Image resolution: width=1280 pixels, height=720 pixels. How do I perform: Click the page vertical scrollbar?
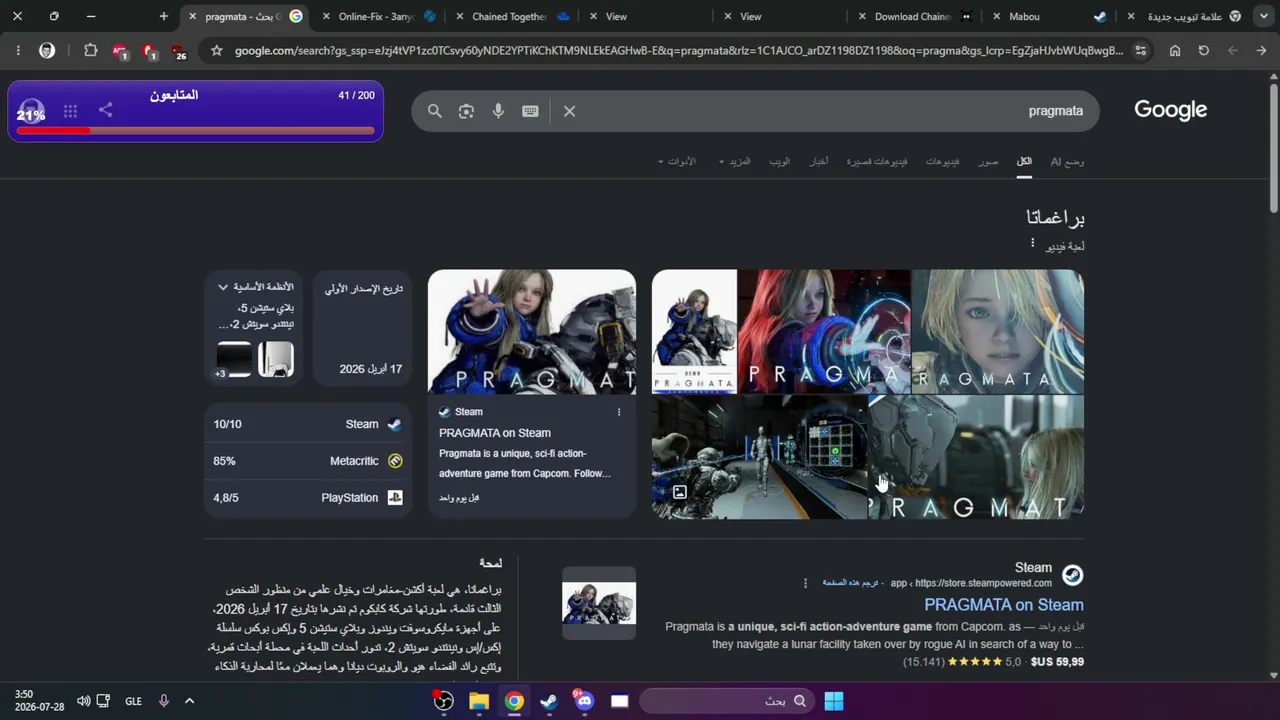1273,150
